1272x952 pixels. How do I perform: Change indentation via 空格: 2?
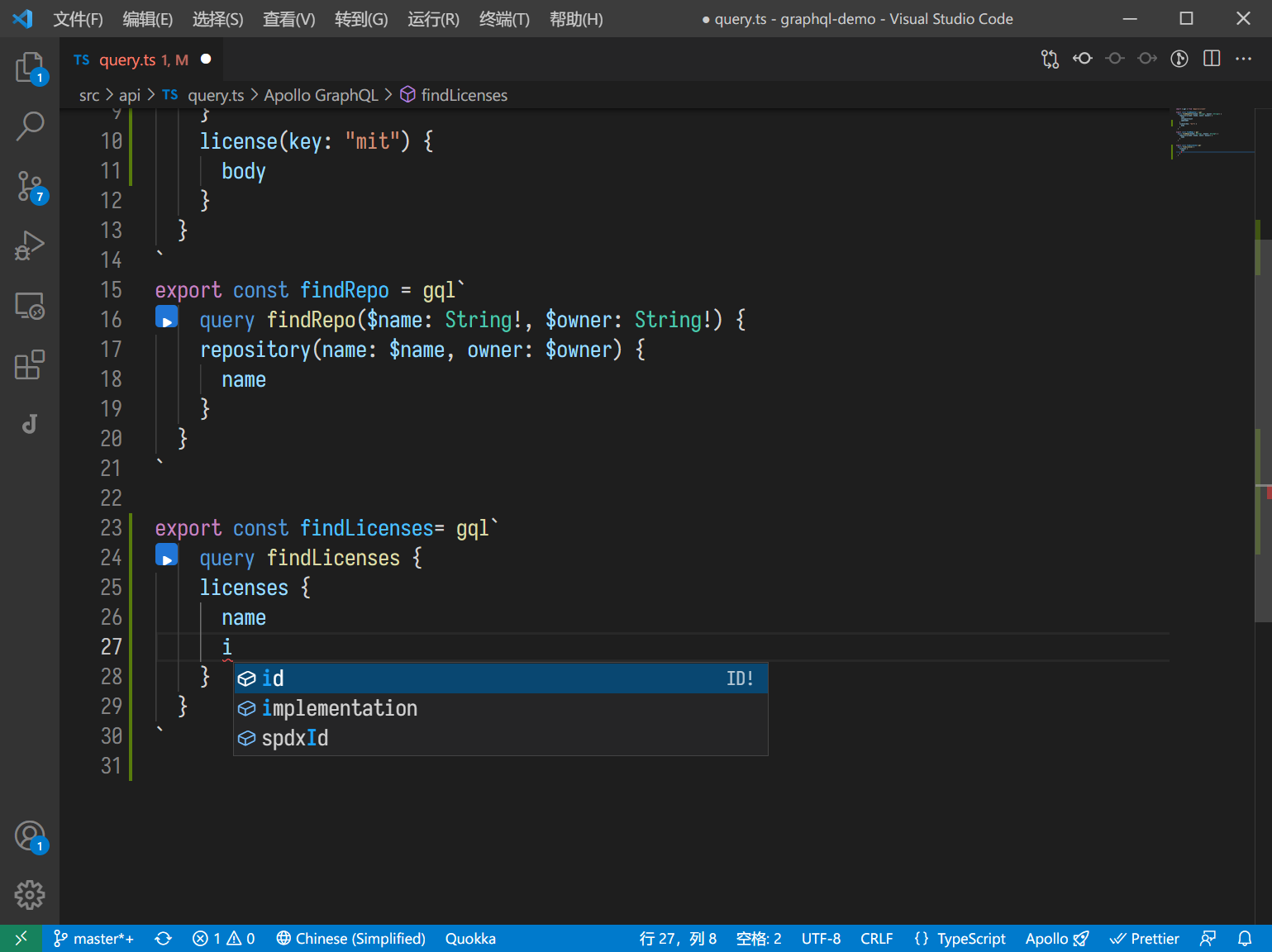tap(759, 938)
